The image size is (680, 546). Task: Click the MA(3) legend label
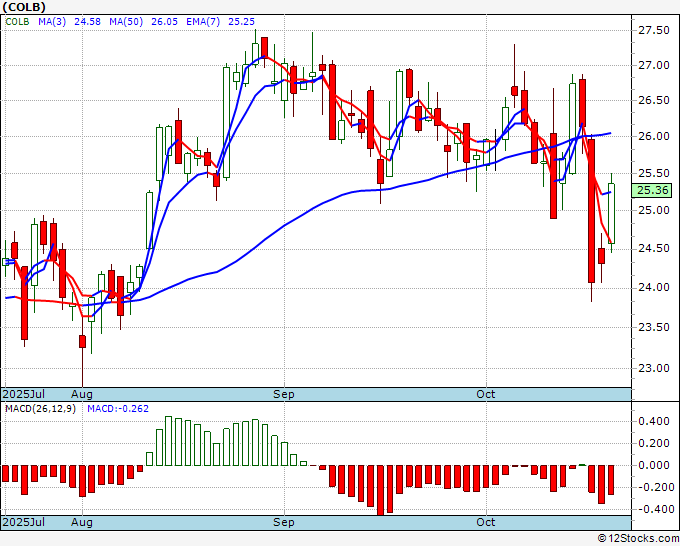click(52, 22)
